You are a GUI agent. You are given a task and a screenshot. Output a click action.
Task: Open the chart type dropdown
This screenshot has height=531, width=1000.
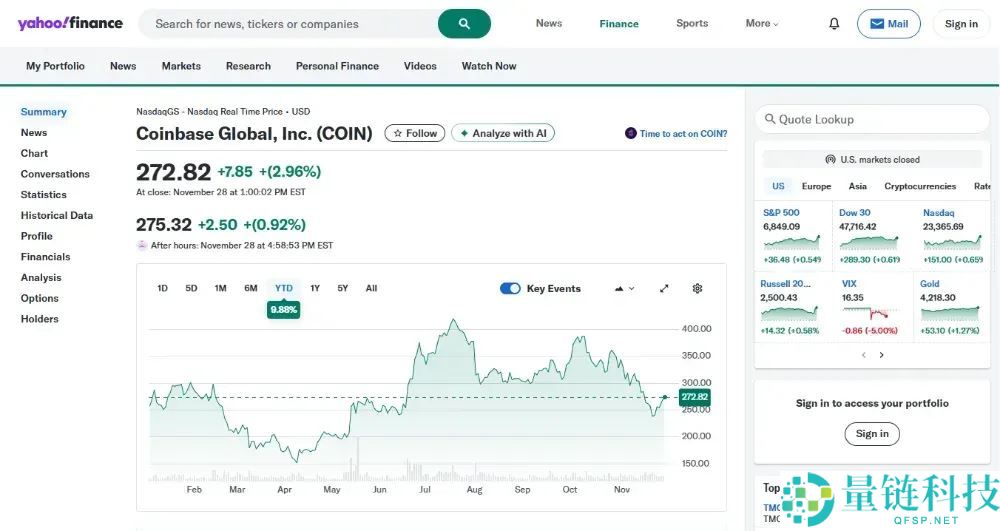point(624,288)
